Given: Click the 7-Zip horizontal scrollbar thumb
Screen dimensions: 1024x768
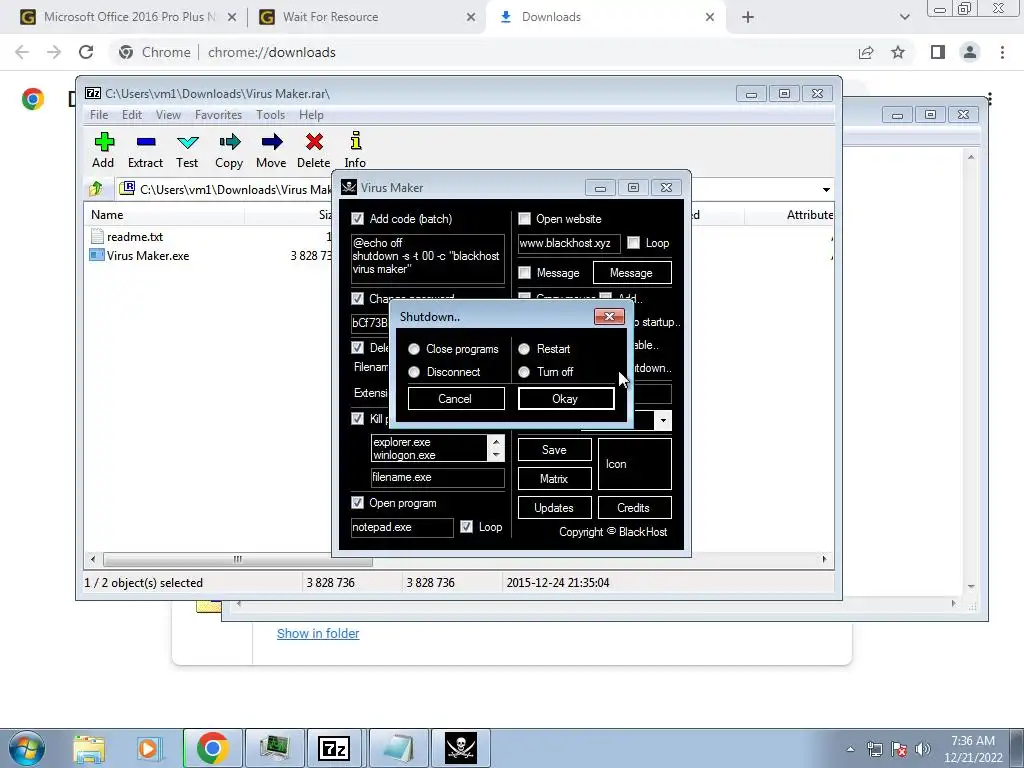Looking at the screenshot, I should (x=238, y=559).
